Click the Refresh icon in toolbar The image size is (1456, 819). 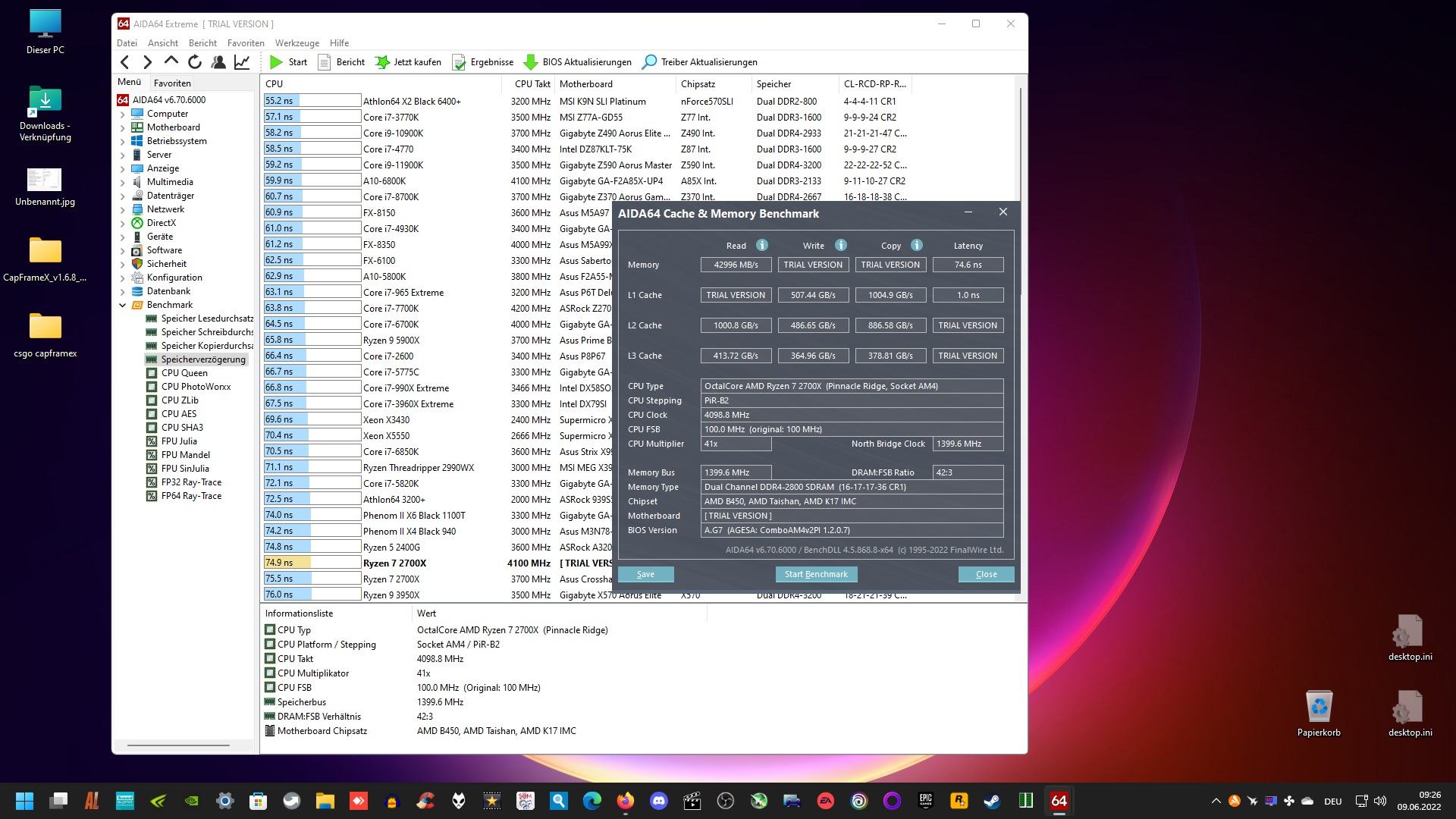[x=195, y=62]
